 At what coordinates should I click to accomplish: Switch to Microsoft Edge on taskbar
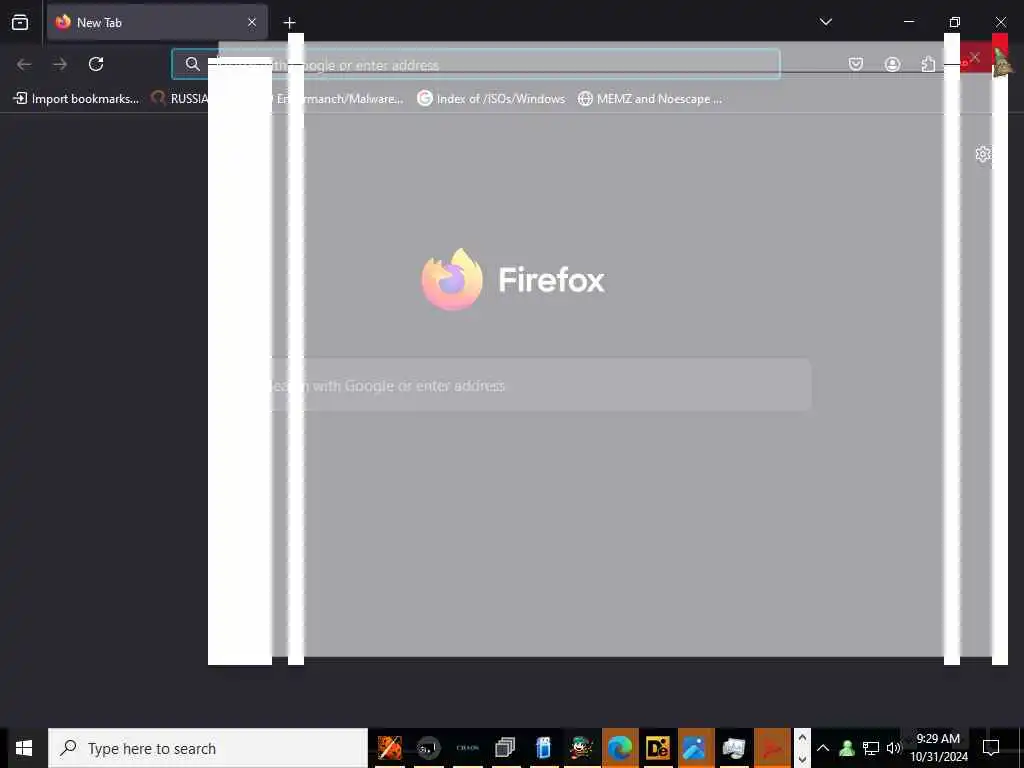click(620, 748)
